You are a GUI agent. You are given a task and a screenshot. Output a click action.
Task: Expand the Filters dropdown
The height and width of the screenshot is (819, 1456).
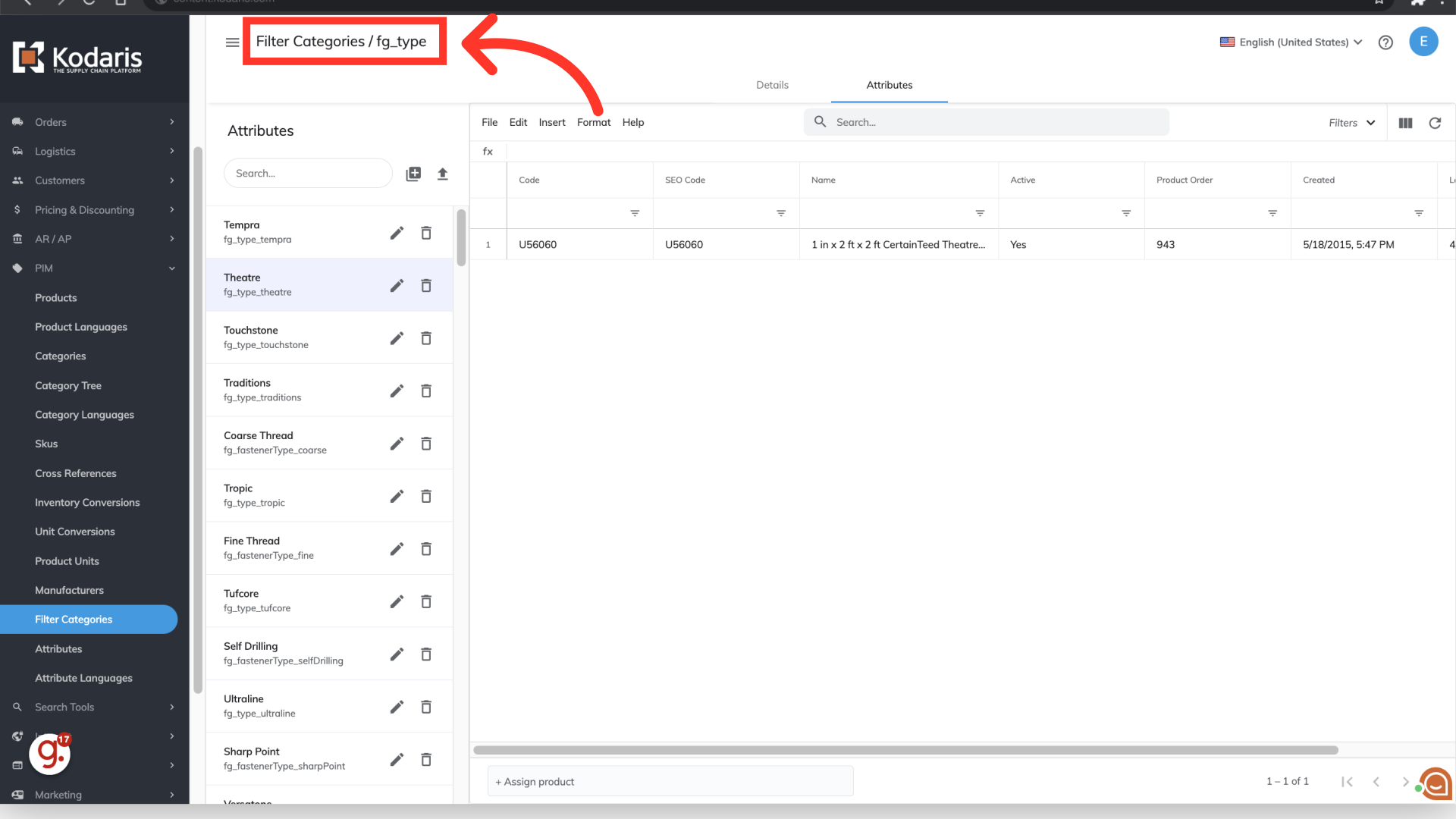click(x=1351, y=123)
